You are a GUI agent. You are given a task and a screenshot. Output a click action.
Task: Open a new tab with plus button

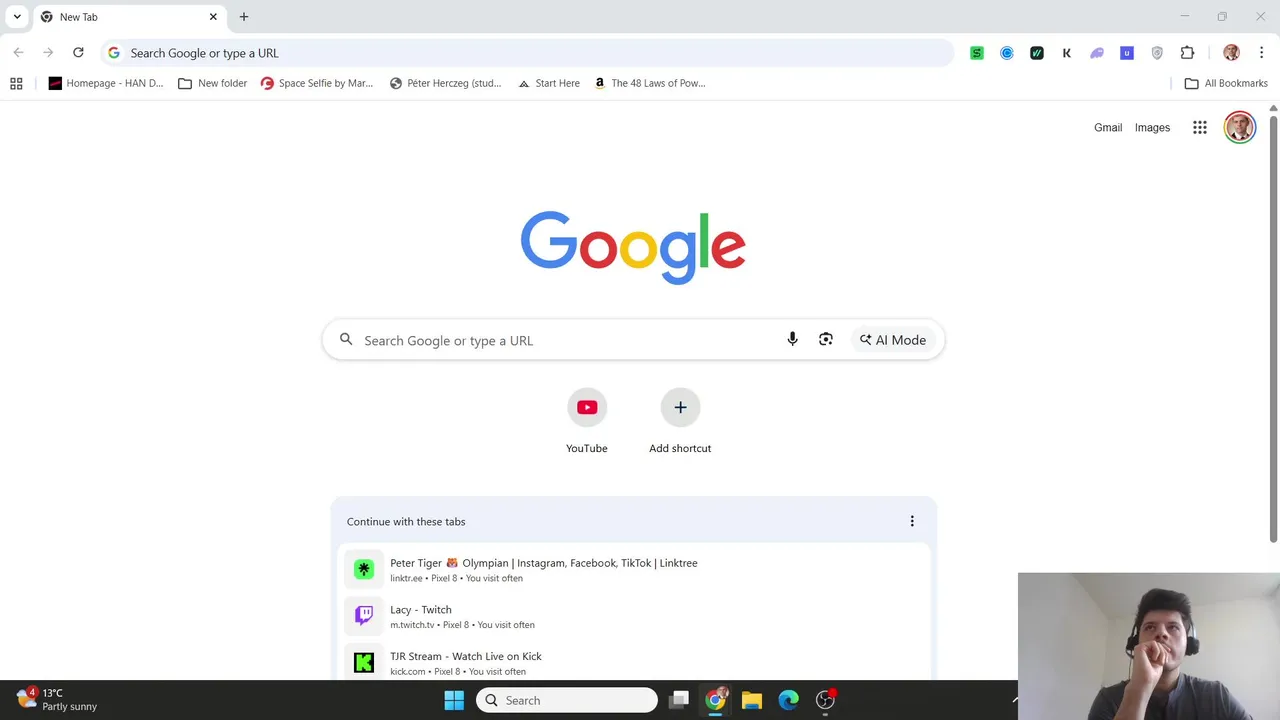click(x=244, y=17)
